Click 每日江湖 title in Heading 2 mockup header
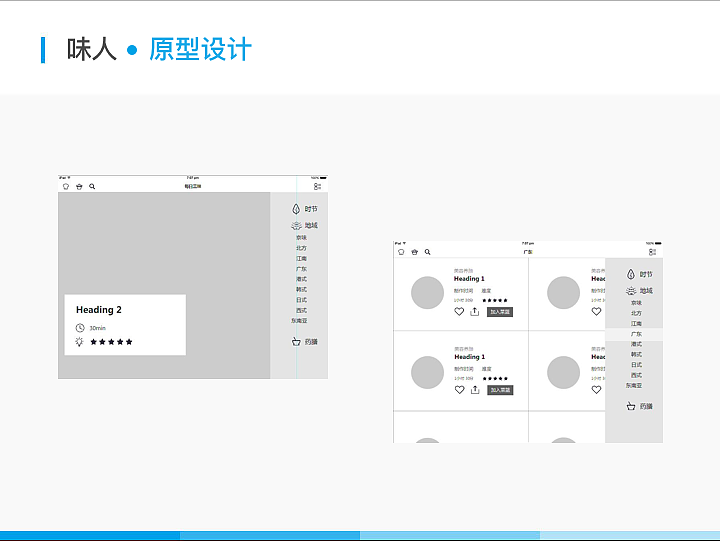The width and height of the screenshot is (720, 541). (x=193, y=186)
